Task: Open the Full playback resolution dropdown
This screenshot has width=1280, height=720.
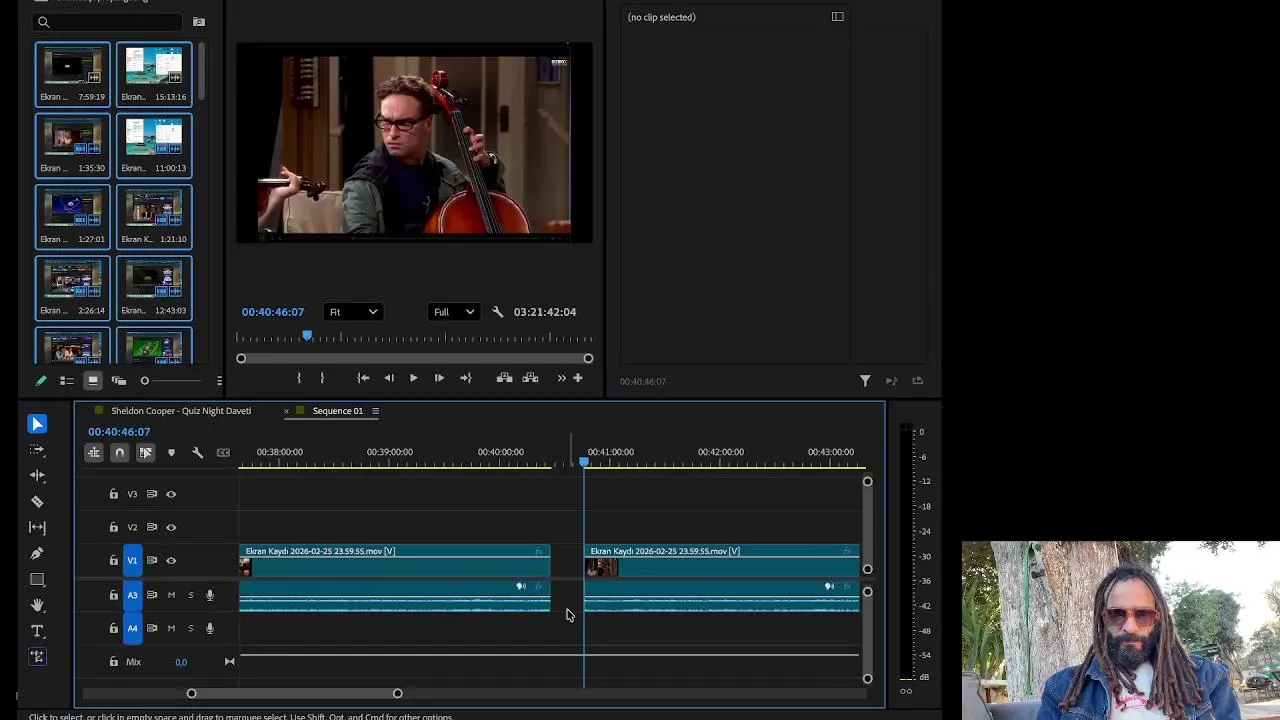Action: [453, 312]
